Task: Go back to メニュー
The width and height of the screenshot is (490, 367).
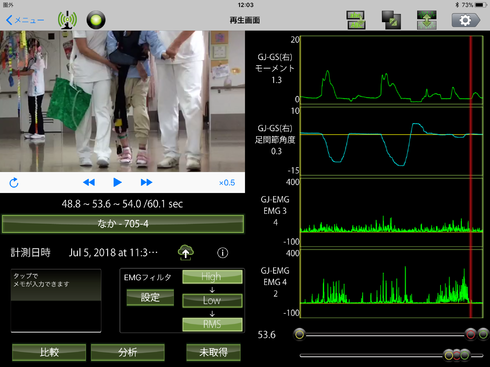Action: pos(25,20)
